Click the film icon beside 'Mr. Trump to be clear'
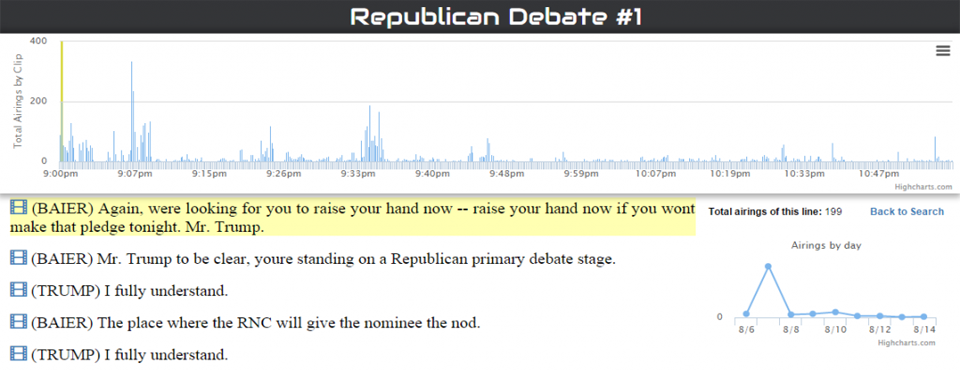960x370 pixels. tap(18, 259)
